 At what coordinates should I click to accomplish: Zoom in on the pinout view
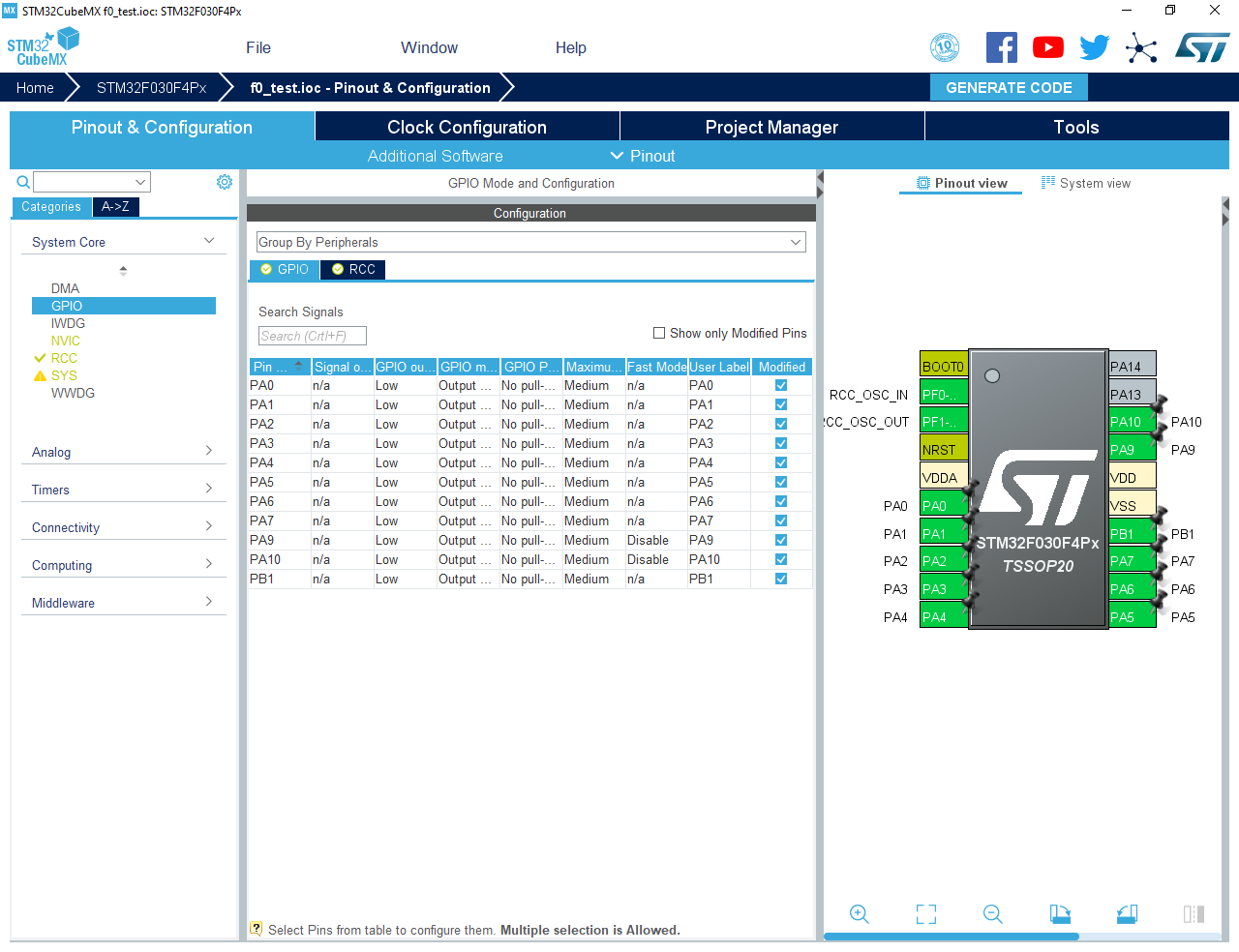tap(859, 914)
